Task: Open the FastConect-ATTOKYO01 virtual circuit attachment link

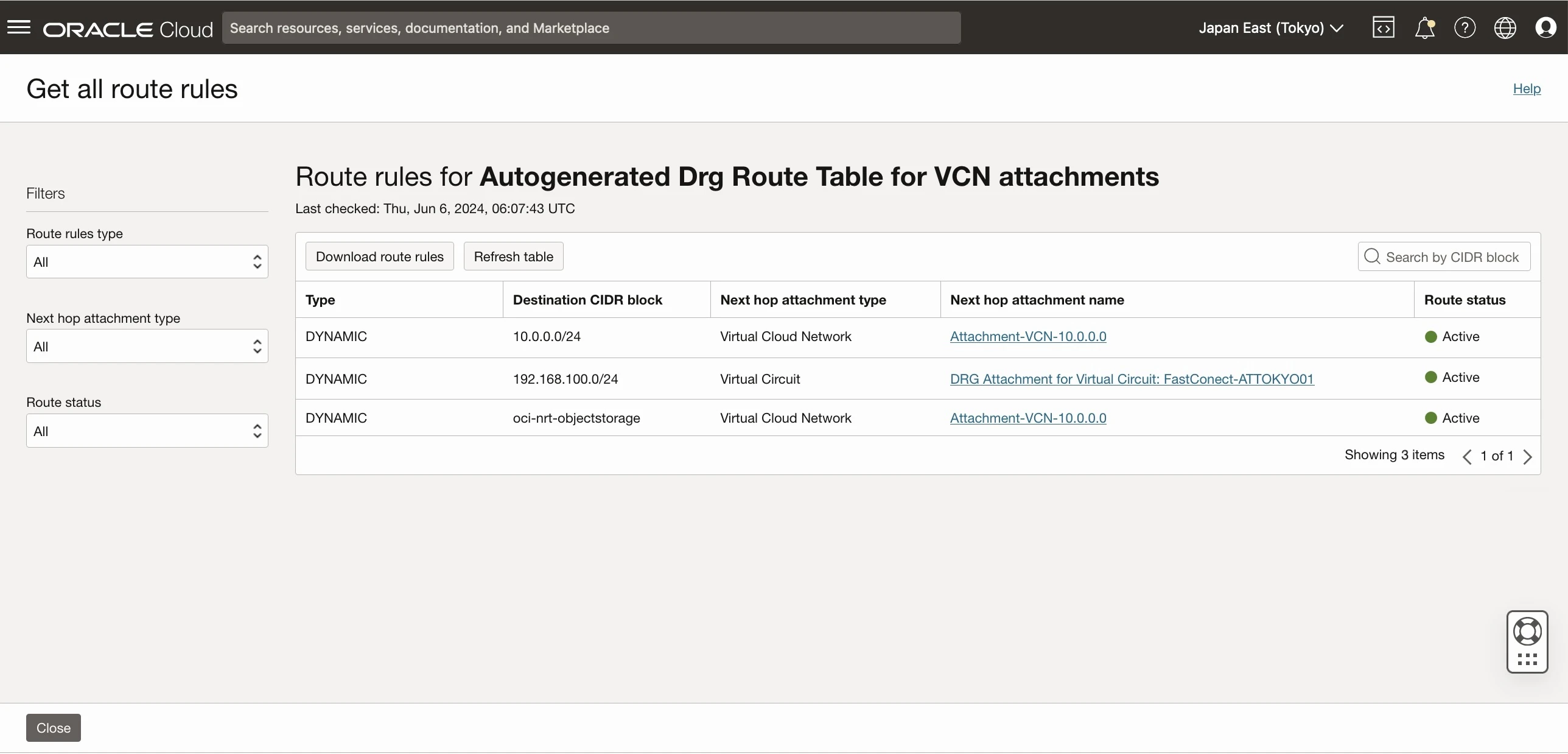Action: [x=1132, y=379]
